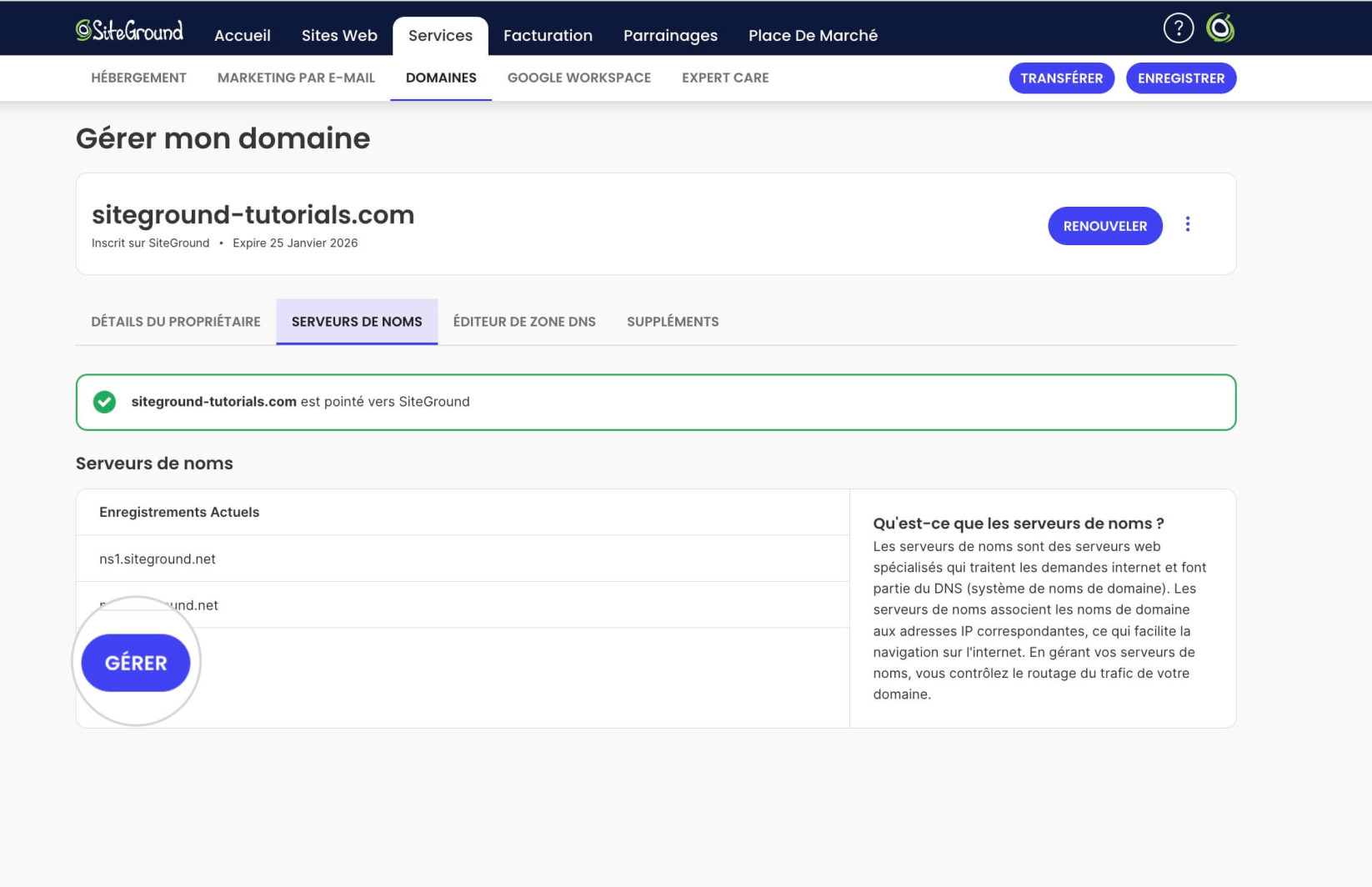The image size is (1372, 887).
Task: Click the Expire 25 Janvier 2026 text
Action: (295, 243)
